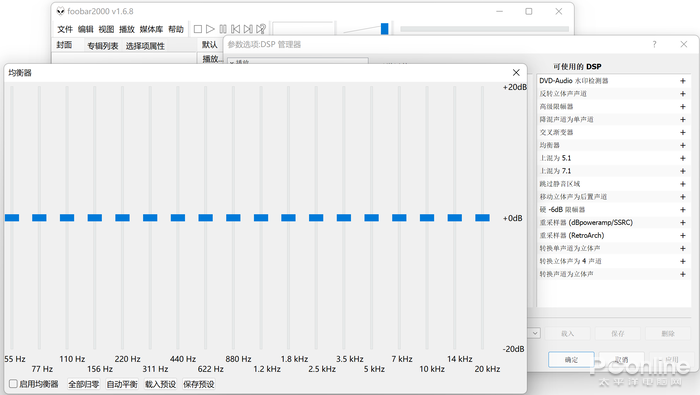700x395 pixels.
Task: Pause playback using the pause icon
Action: pos(223,29)
